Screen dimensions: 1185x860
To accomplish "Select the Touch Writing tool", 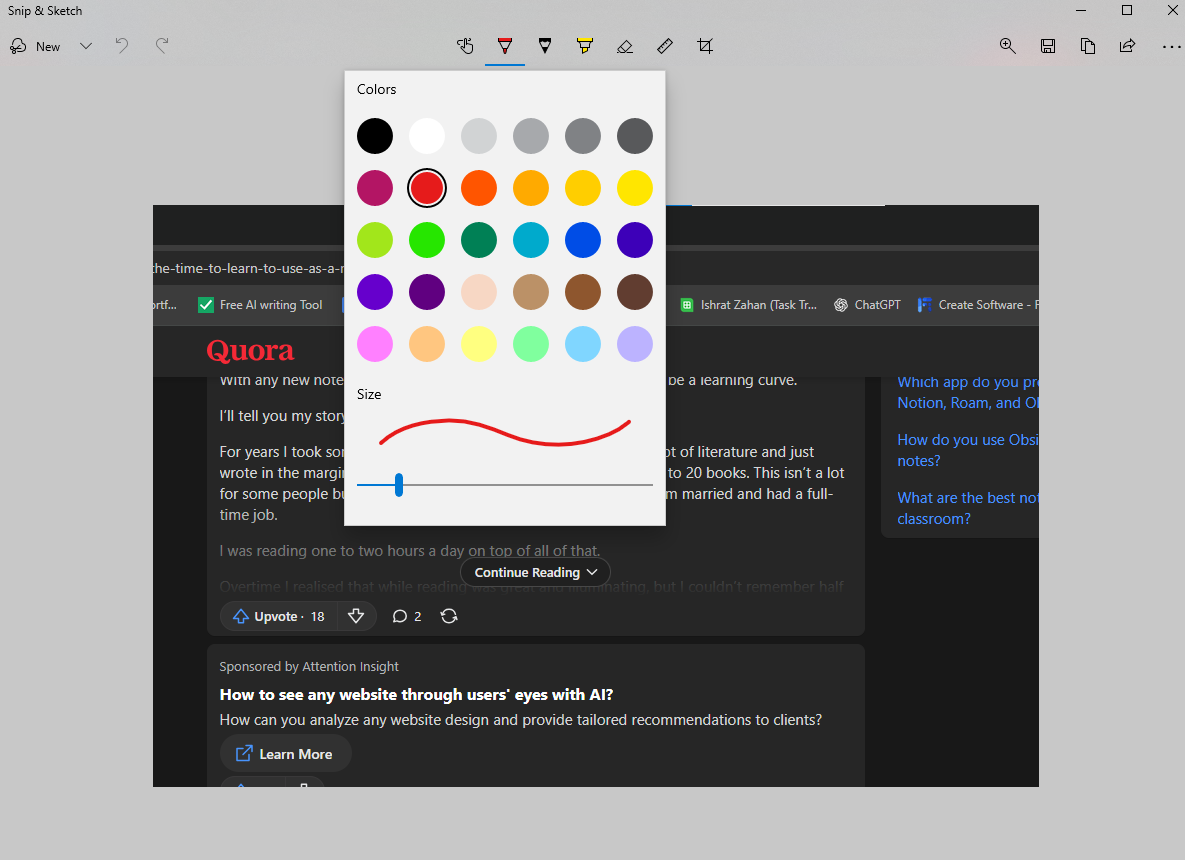I will coord(465,46).
